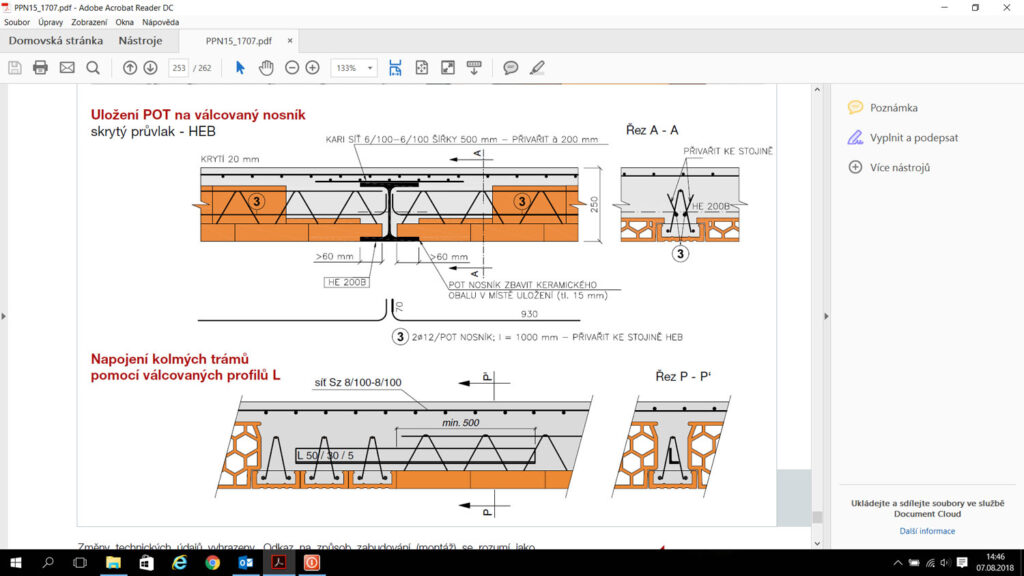The height and width of the screenshot is (576, 1024).
Task: Activate the arrow selection tool
Action: 240,67
